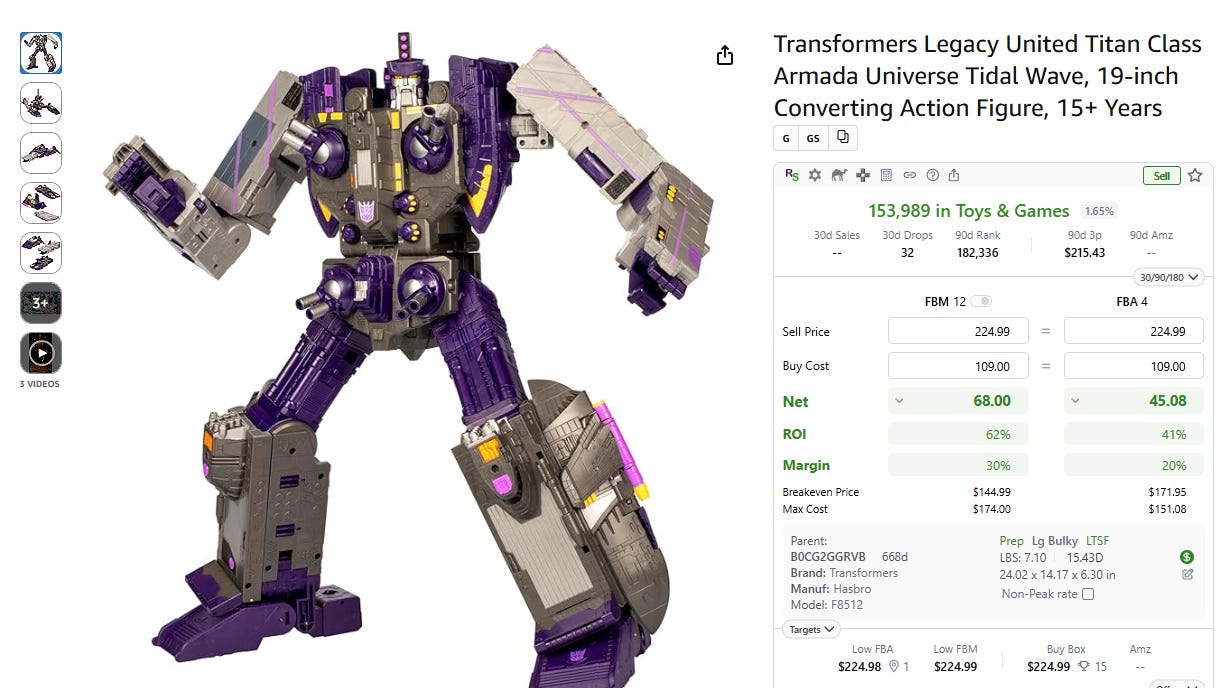Click share icon above product title
The width and height of the screenshot is (1228, 688).
click(x=726, y=56)
